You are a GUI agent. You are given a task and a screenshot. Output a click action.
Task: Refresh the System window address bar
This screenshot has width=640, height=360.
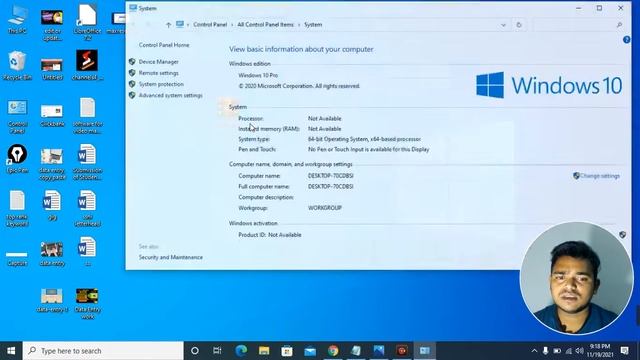[x=519, y=25]
